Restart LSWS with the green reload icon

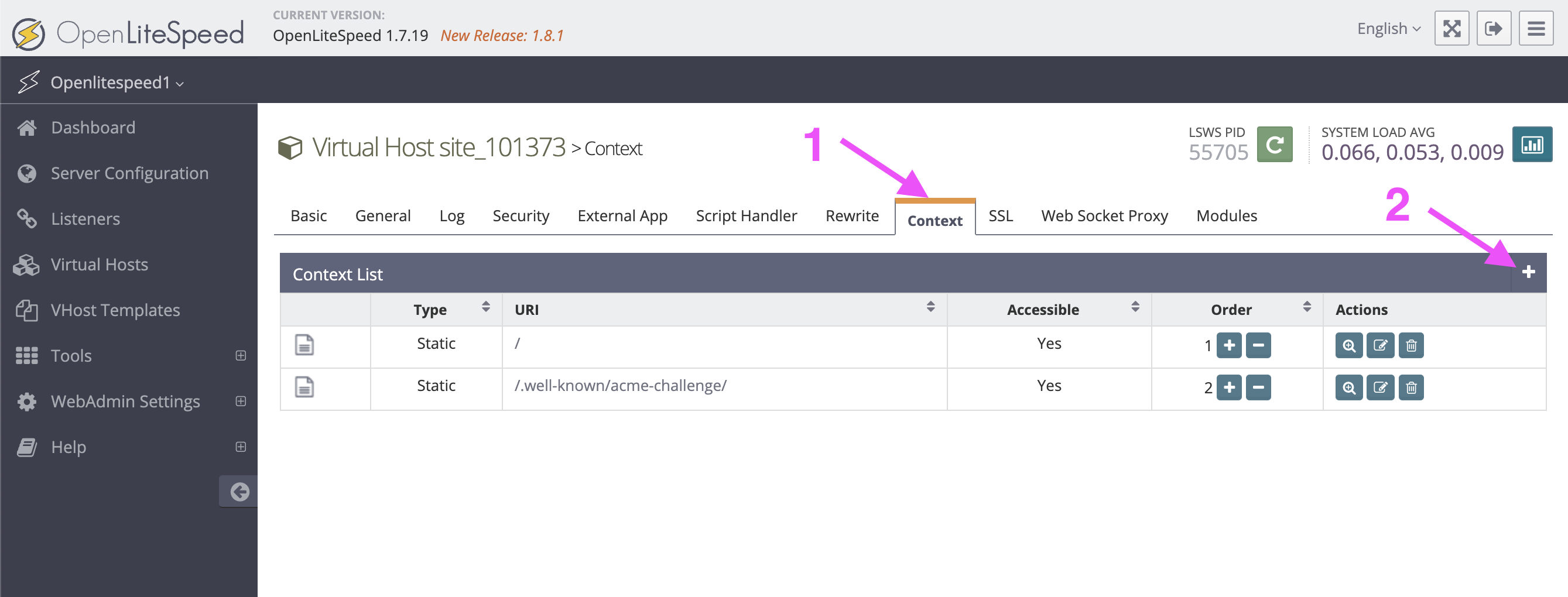tap(1275, 145)
